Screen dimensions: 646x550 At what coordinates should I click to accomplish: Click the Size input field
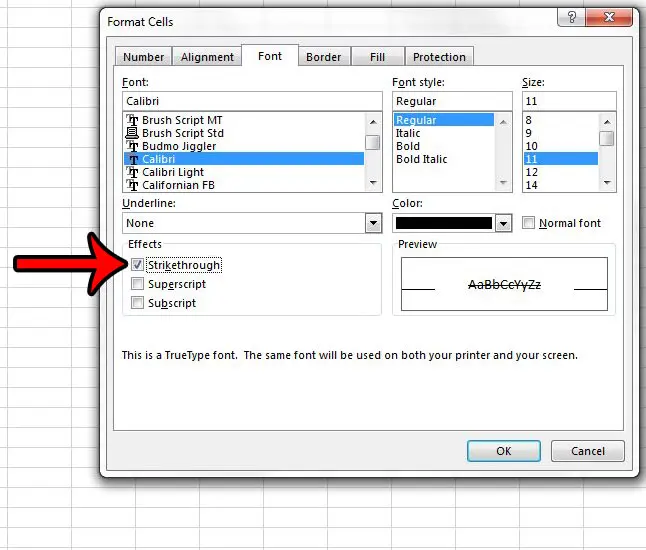pos(569,101)
